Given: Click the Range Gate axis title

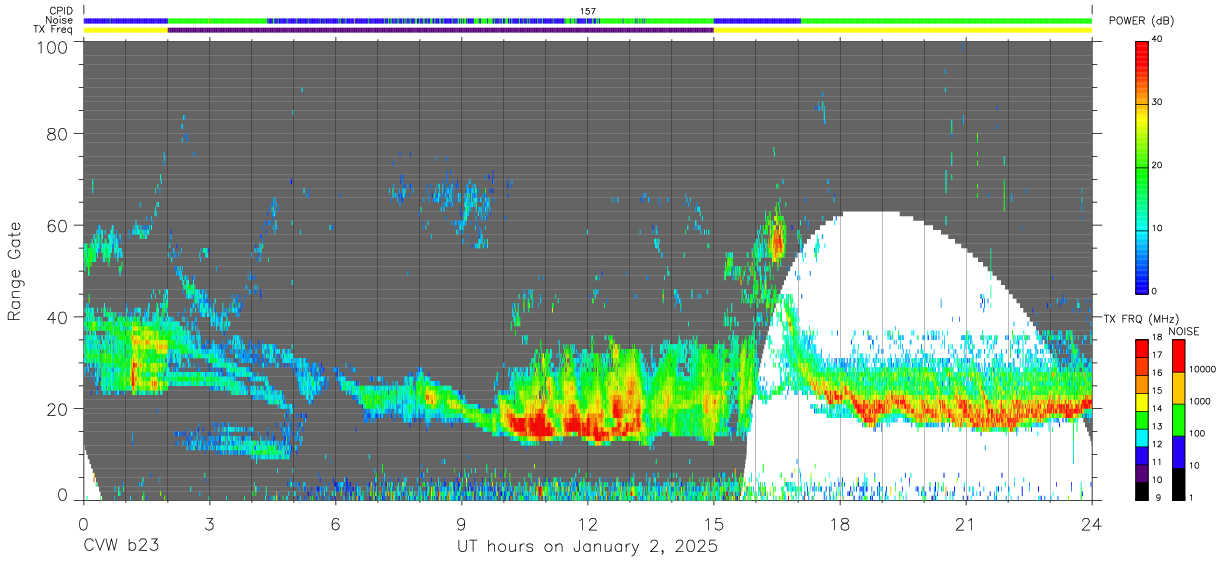Looking at the screenshot, I should click(15, 272).
